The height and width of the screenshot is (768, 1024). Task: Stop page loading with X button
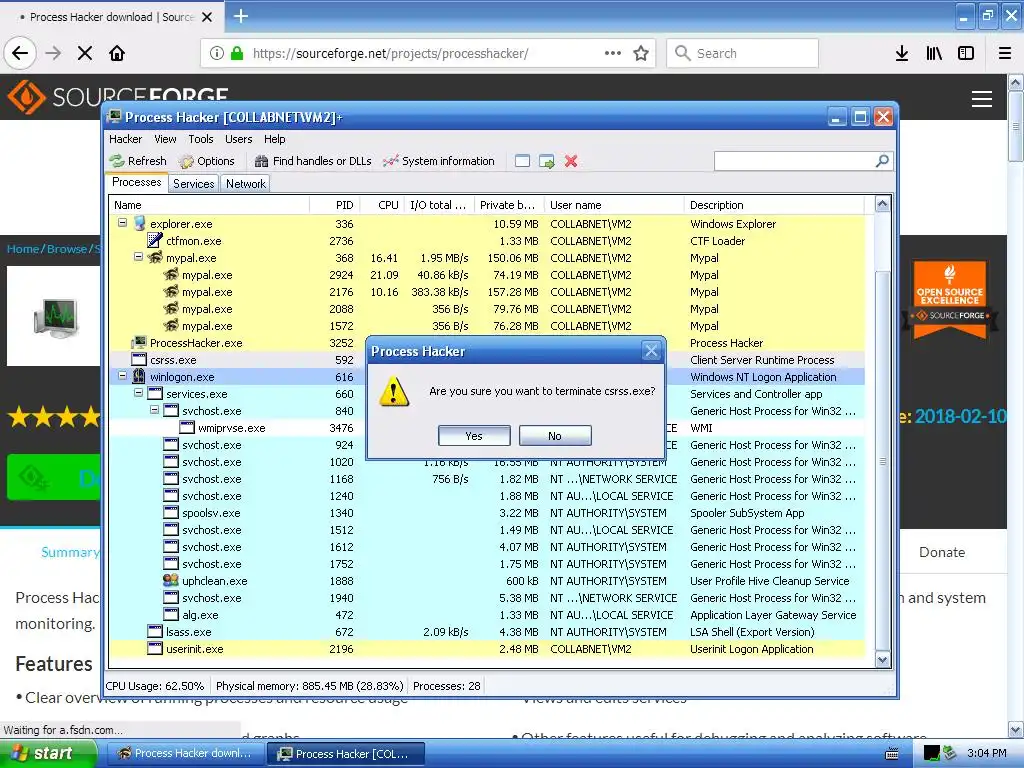[85, 53]
